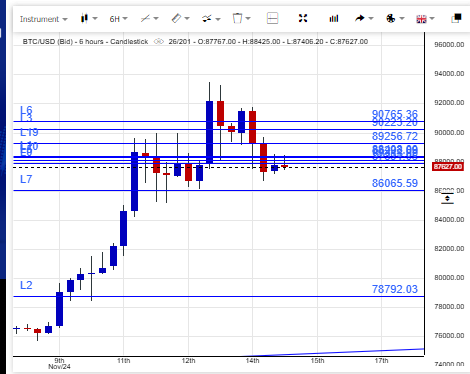
Task: Click the detach chart window icon
Action: (456, 18)
